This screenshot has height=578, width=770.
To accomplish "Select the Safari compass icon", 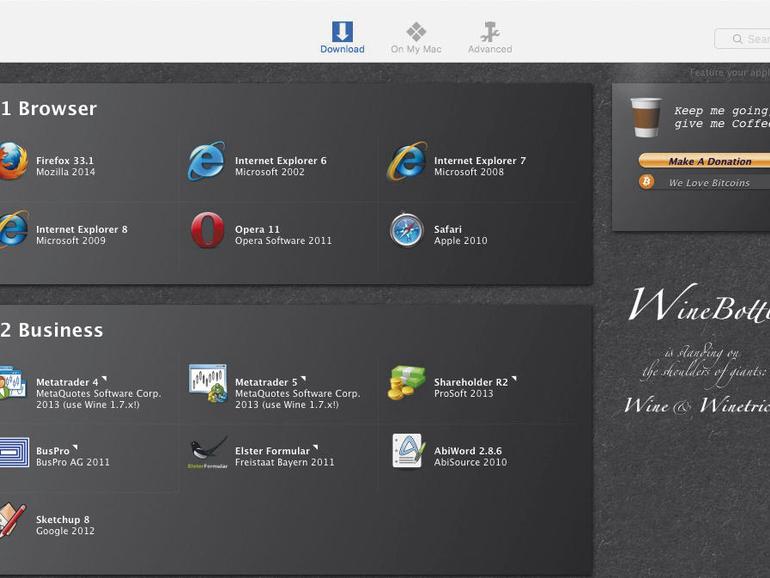I will 407,230.
